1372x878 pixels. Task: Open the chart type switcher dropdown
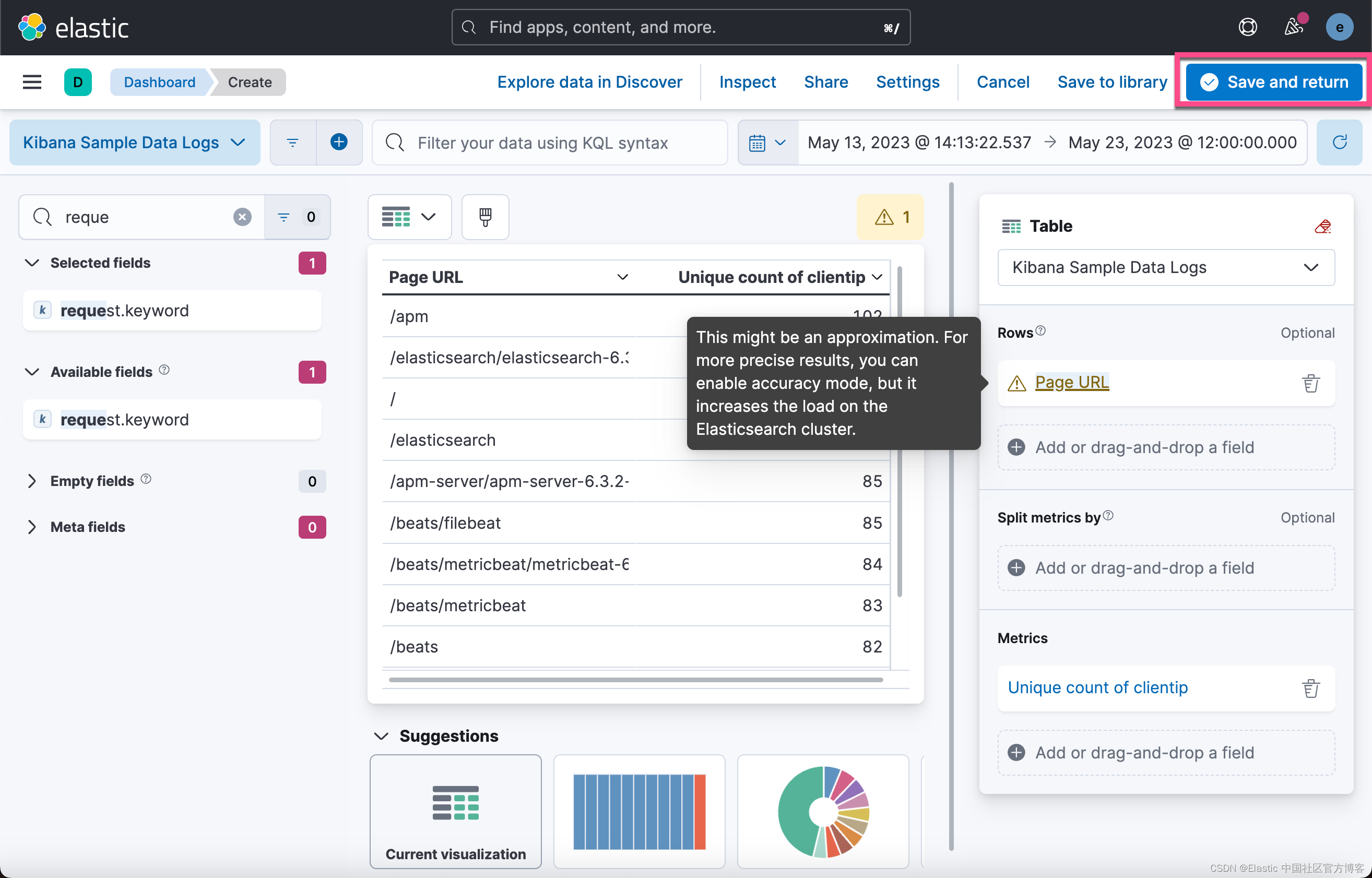[409, 217]
